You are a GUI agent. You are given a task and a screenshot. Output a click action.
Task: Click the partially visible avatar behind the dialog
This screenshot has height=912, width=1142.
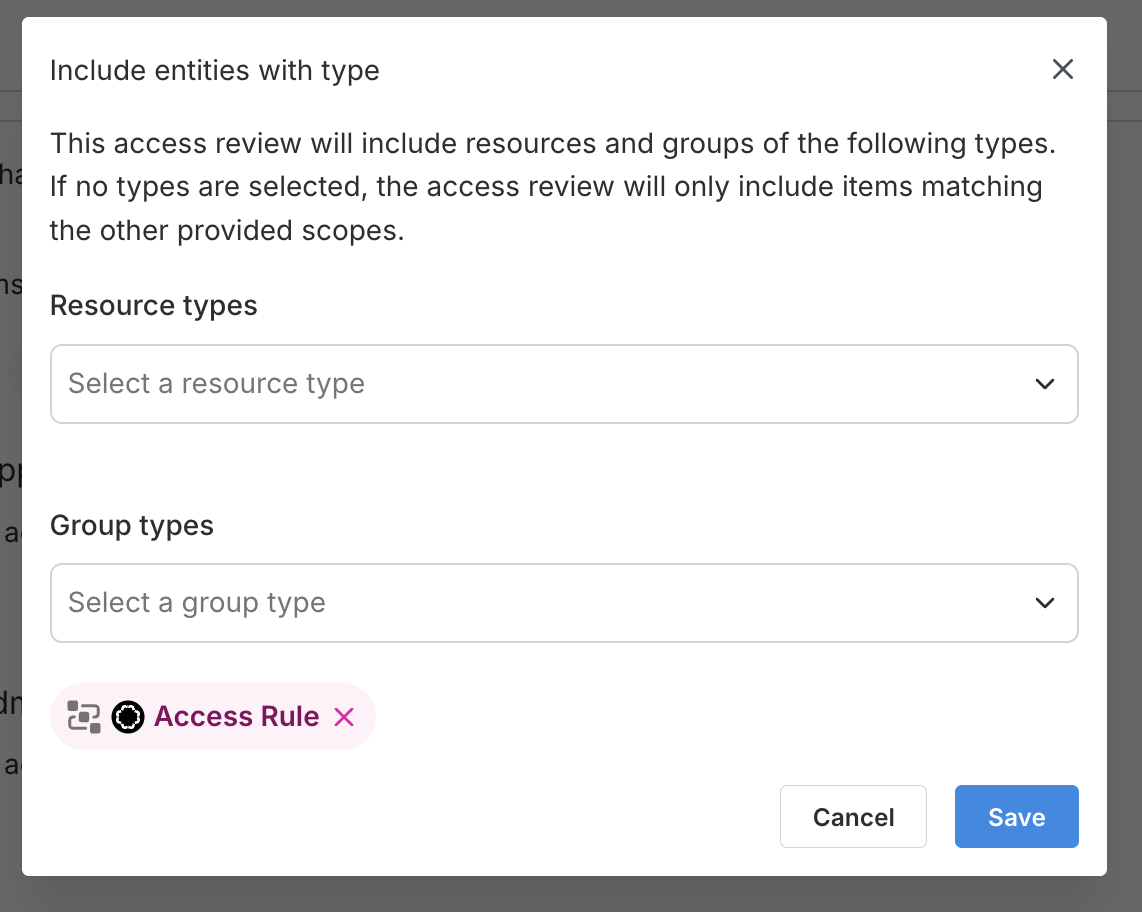click(8, 370)
